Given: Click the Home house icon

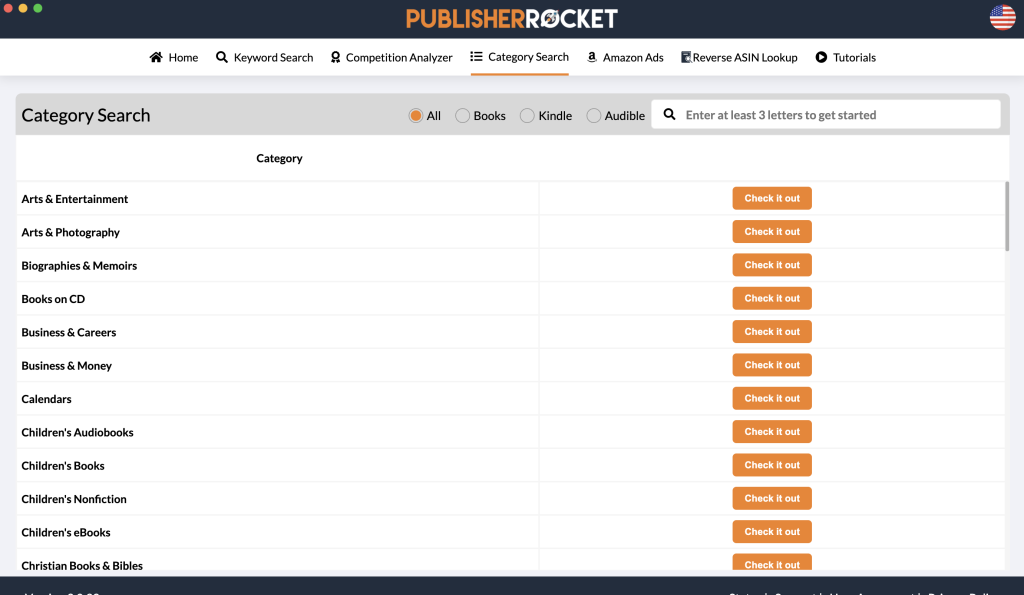Looking at the screenshot, I should point(156,58).
